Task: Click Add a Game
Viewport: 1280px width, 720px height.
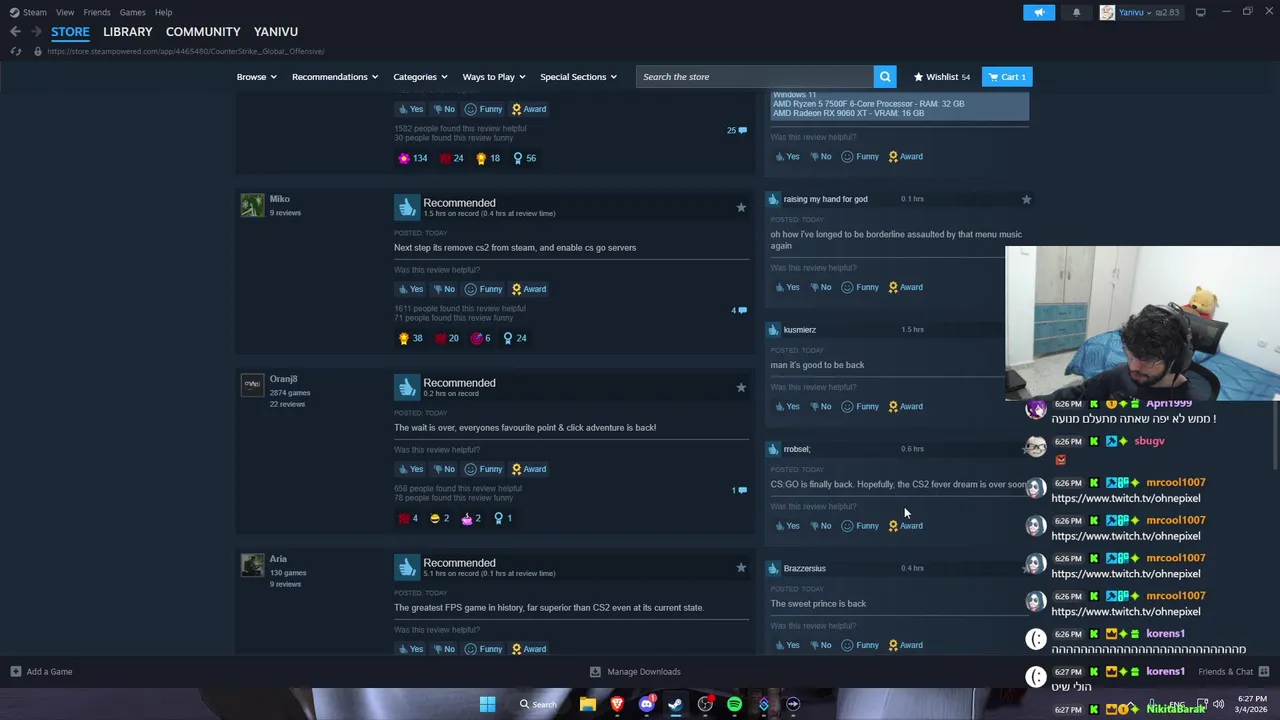Action: [x=41, y=672]
